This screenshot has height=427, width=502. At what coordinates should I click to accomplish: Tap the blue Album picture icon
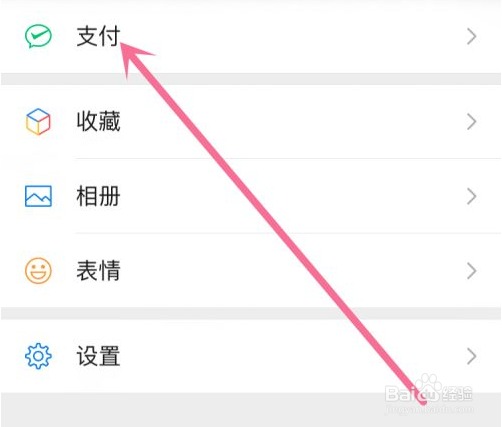coord(38,196)
